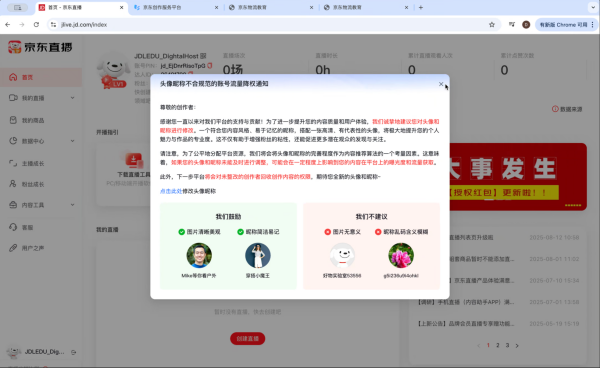The image size is (600, 368).
Task: Open the 【调研】手机直播 announcement
Action: tap(466, 302)
